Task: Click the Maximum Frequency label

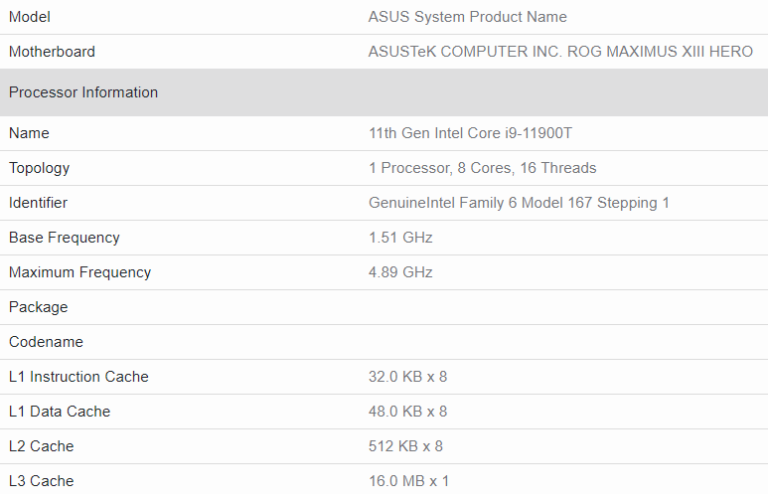Action: [x=80, y=273]
